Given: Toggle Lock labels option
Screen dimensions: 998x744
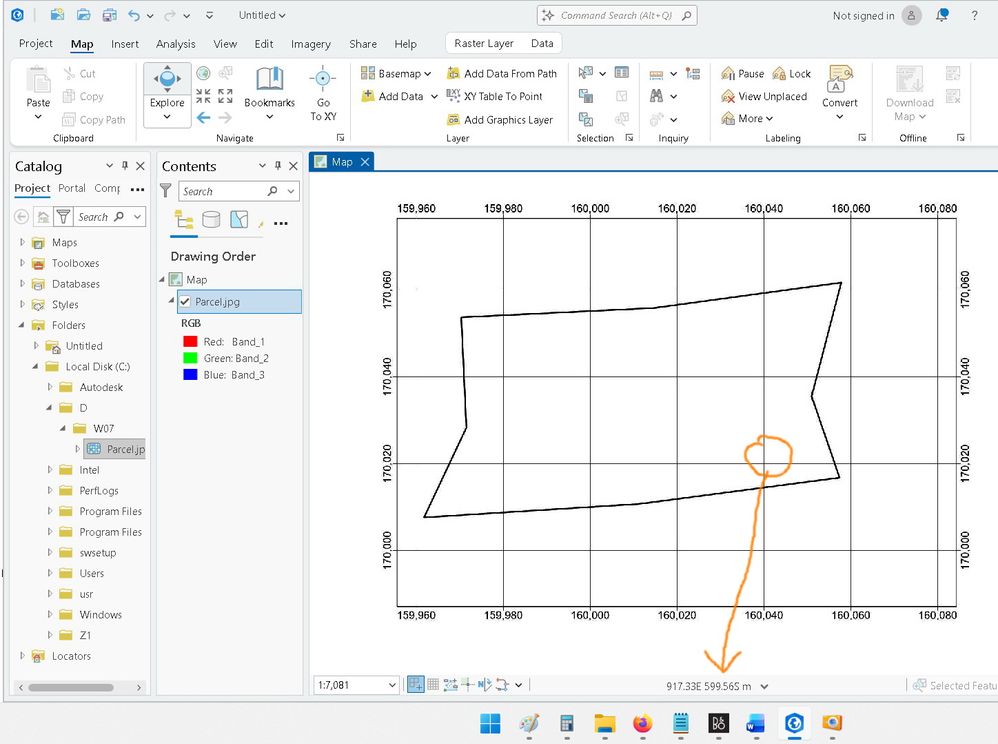Looking at the screenshot, I should (791, 73).
